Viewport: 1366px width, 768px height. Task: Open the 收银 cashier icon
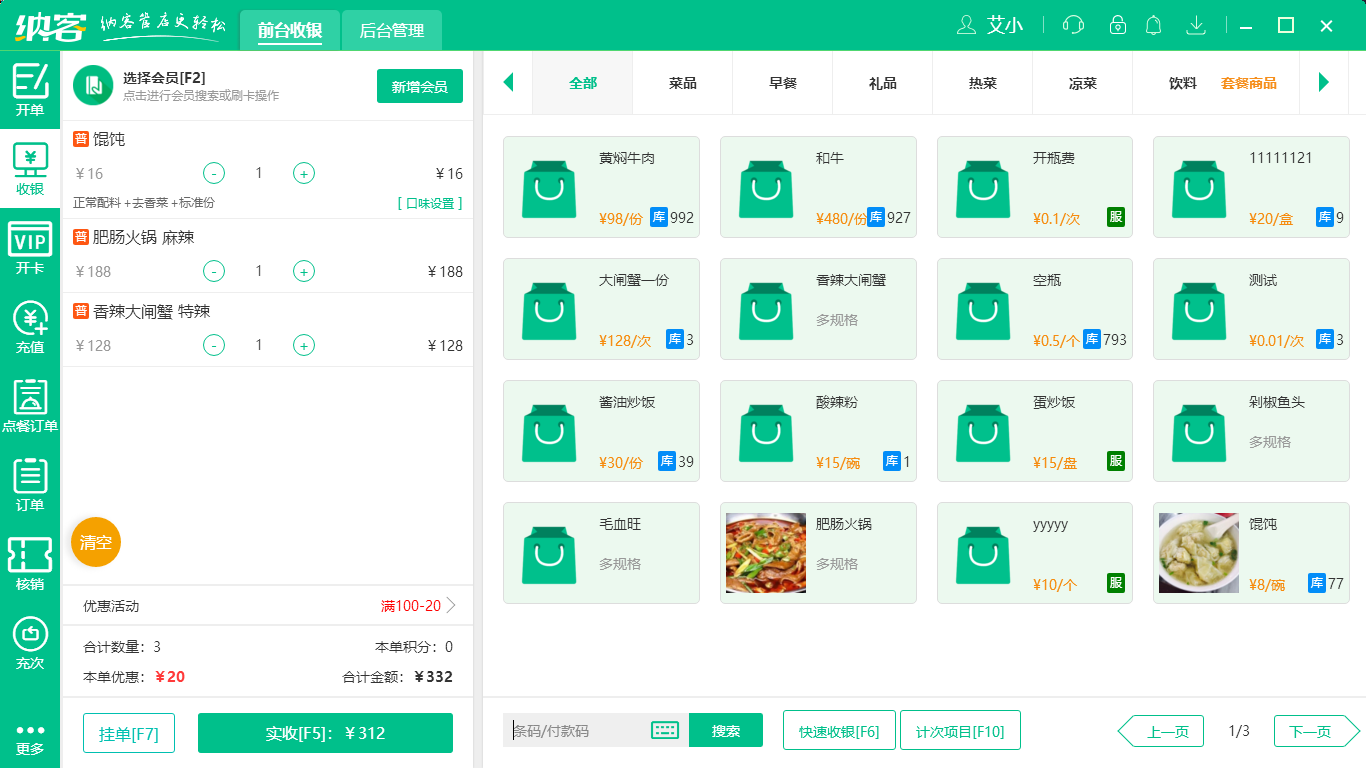[x=30, y=165]
